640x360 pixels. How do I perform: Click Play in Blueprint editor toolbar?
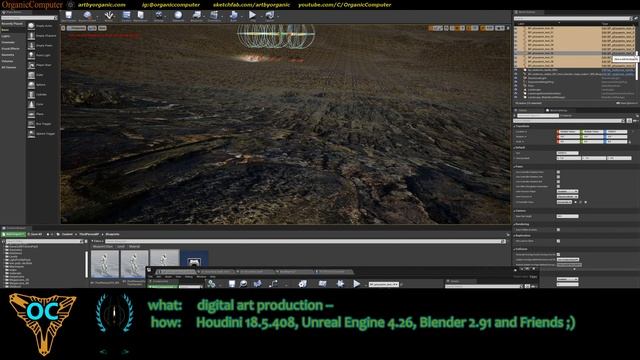[x=356, y=284]
